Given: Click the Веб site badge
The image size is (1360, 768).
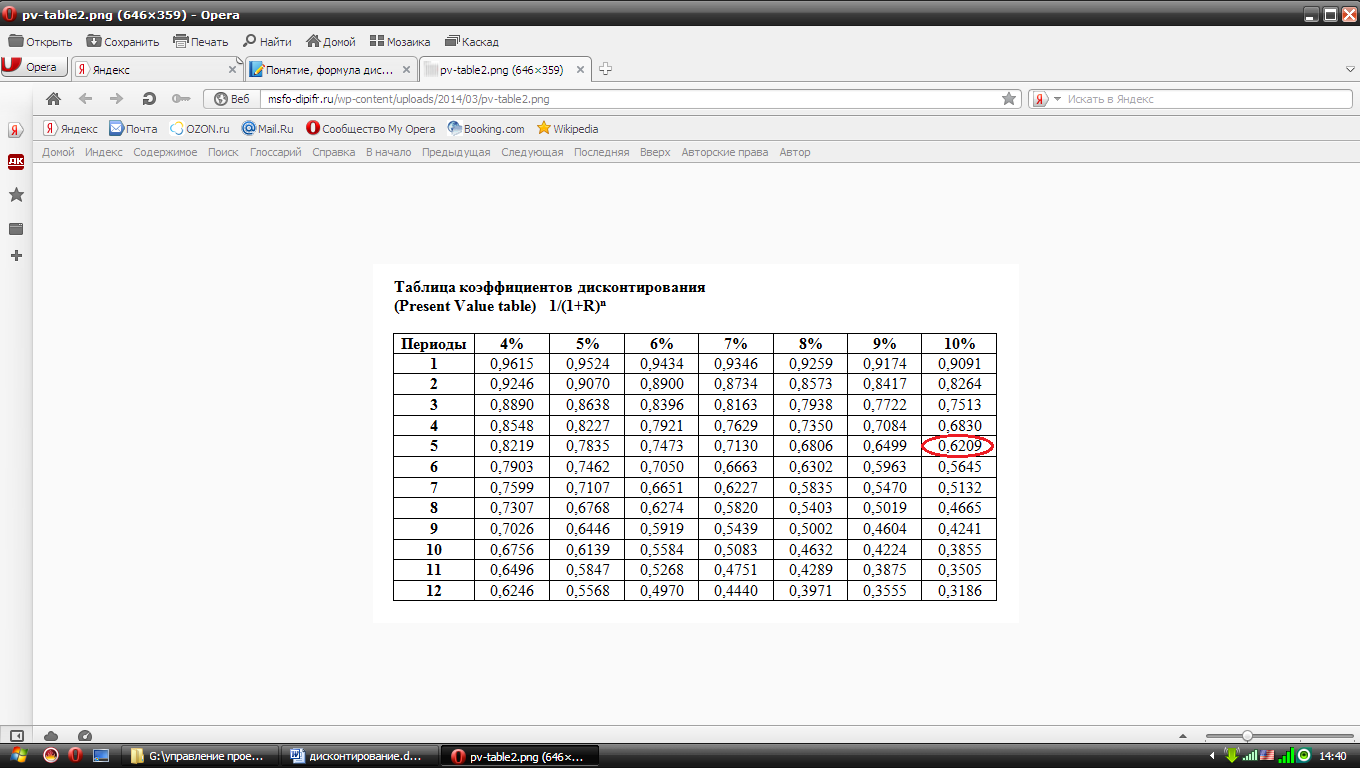Looking at the screenshot, I should coord(232,99).
